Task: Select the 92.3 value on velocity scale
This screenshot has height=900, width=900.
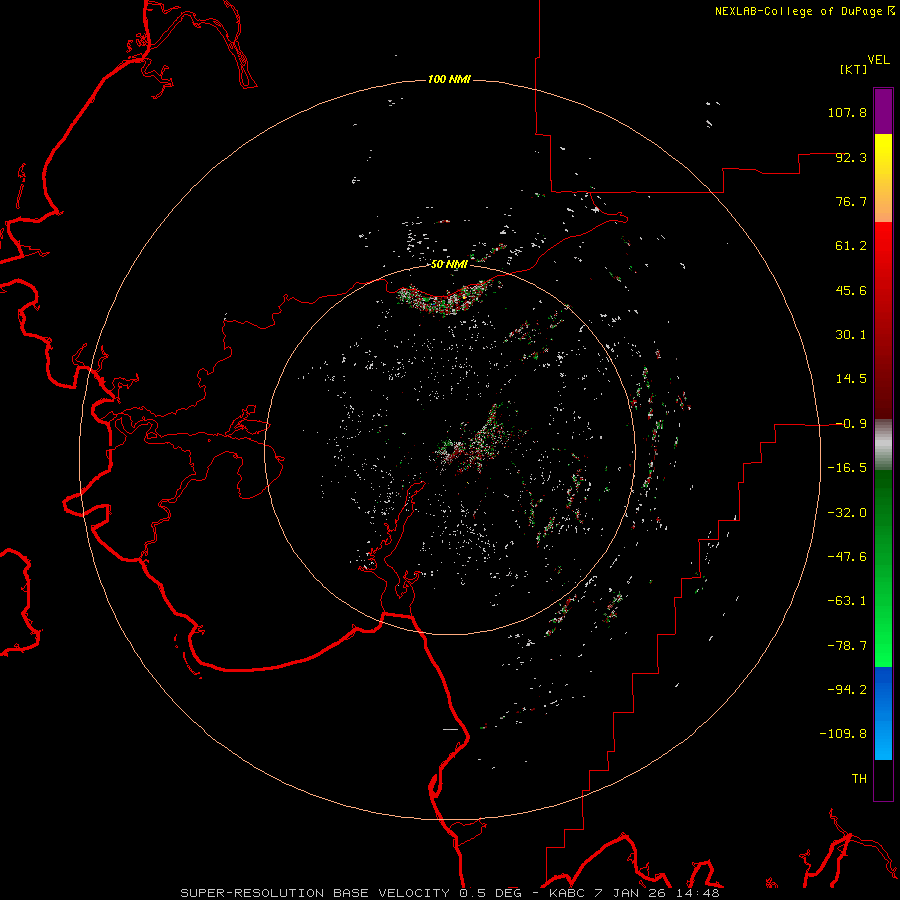Action: click(851, 157)
